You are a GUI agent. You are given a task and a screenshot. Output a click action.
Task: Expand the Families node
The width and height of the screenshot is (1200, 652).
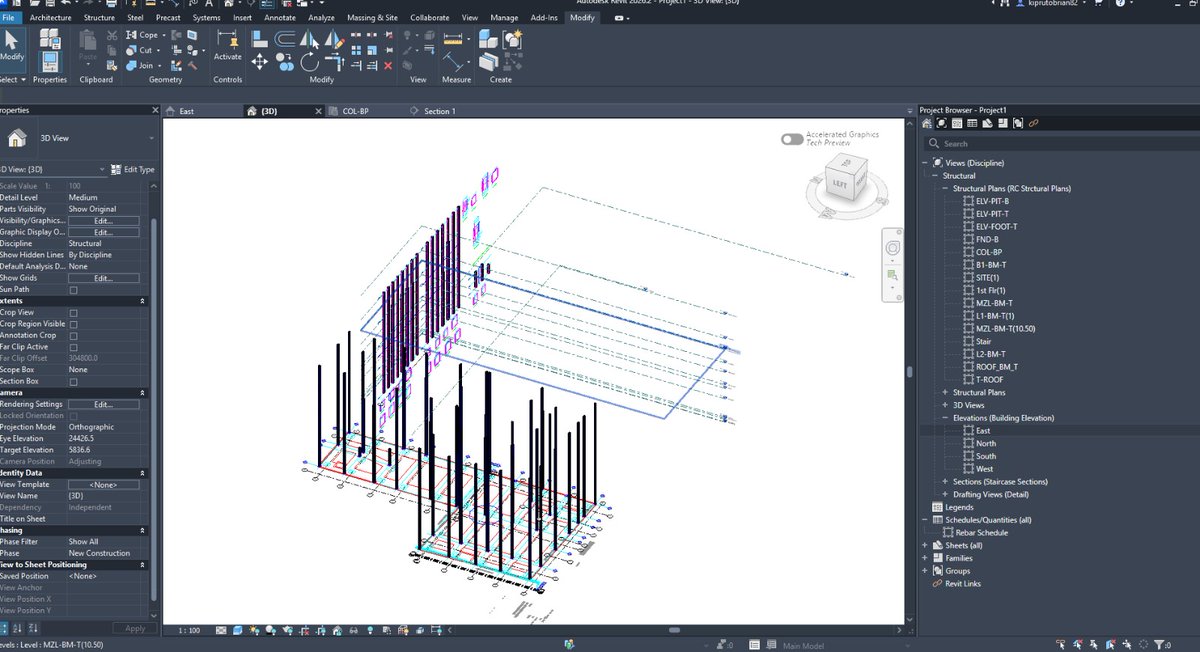click(925, 558)
